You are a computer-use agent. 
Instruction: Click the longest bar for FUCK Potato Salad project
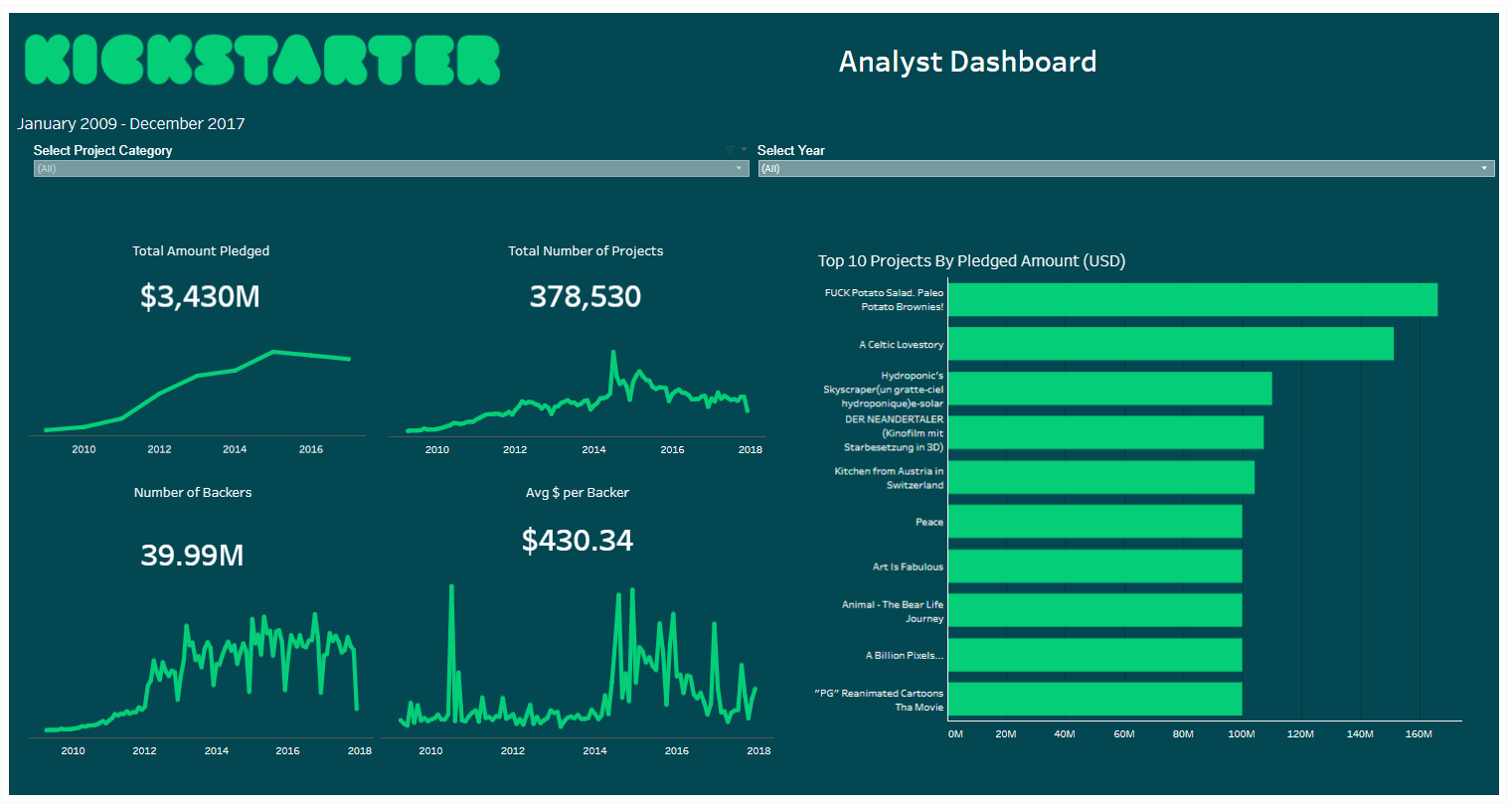(1193, 299)
